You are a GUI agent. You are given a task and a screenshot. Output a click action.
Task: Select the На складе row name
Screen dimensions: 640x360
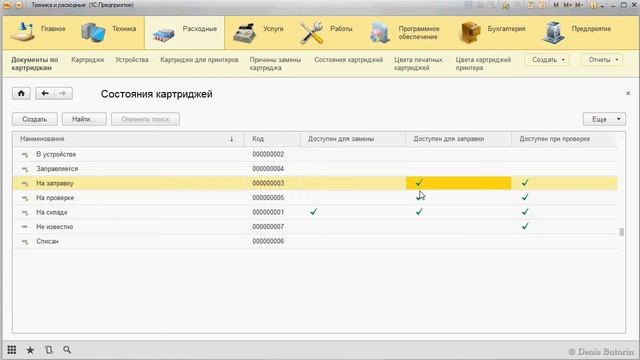[x=52, y=212]
